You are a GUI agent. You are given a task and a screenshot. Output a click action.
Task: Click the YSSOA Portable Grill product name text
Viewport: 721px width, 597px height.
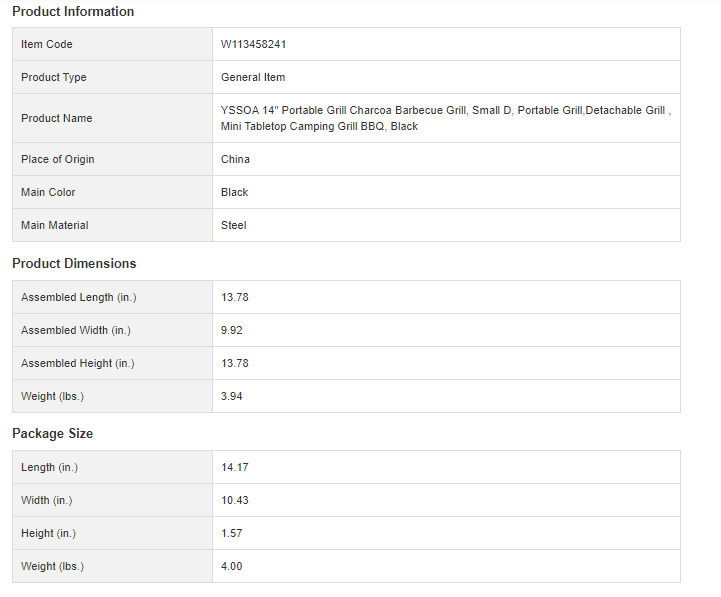(x=445, y=118)
